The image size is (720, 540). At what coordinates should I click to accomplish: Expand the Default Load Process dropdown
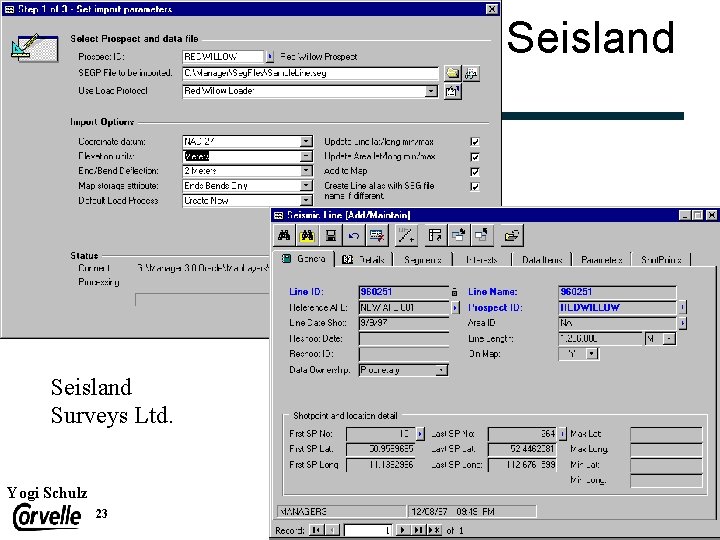(306, 201)
